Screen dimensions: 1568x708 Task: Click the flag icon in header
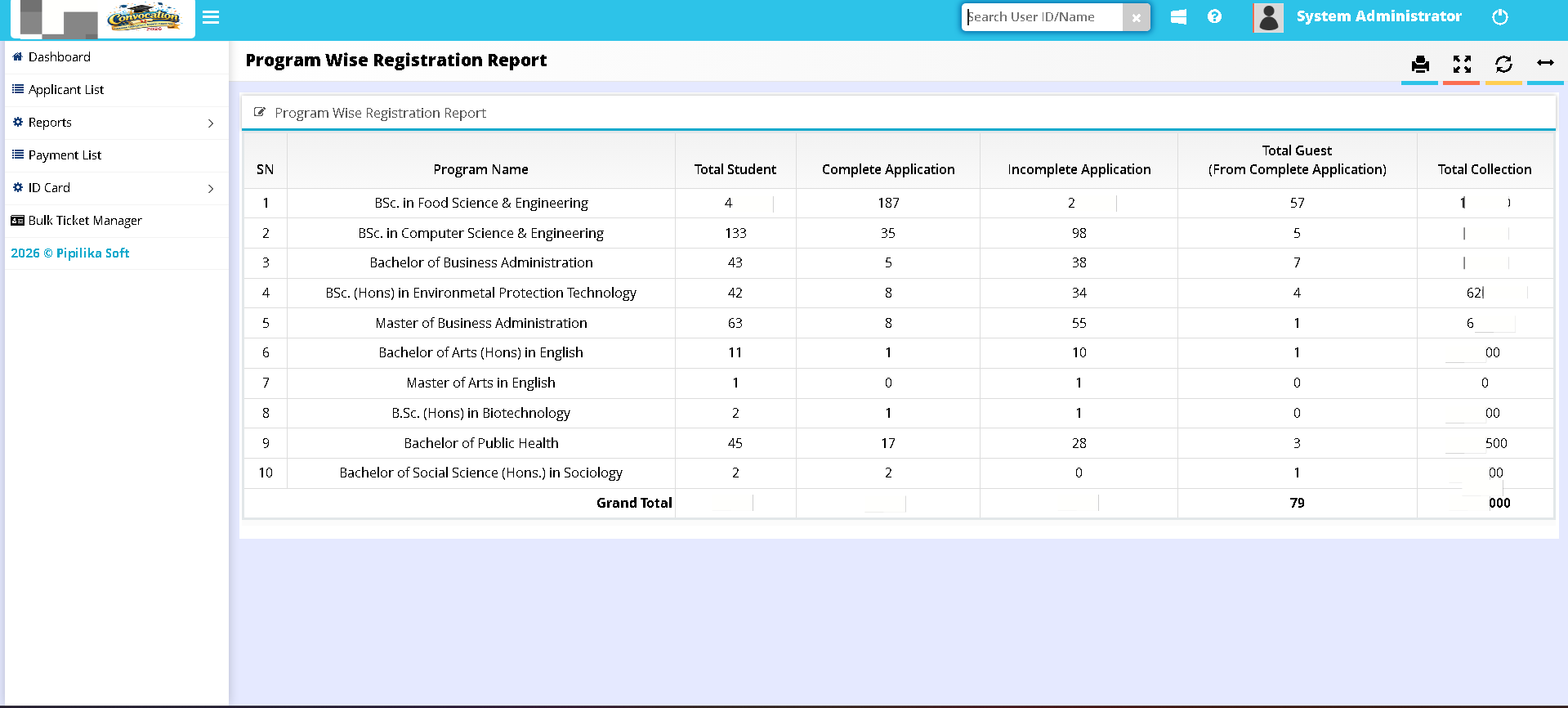point(1178,17)
